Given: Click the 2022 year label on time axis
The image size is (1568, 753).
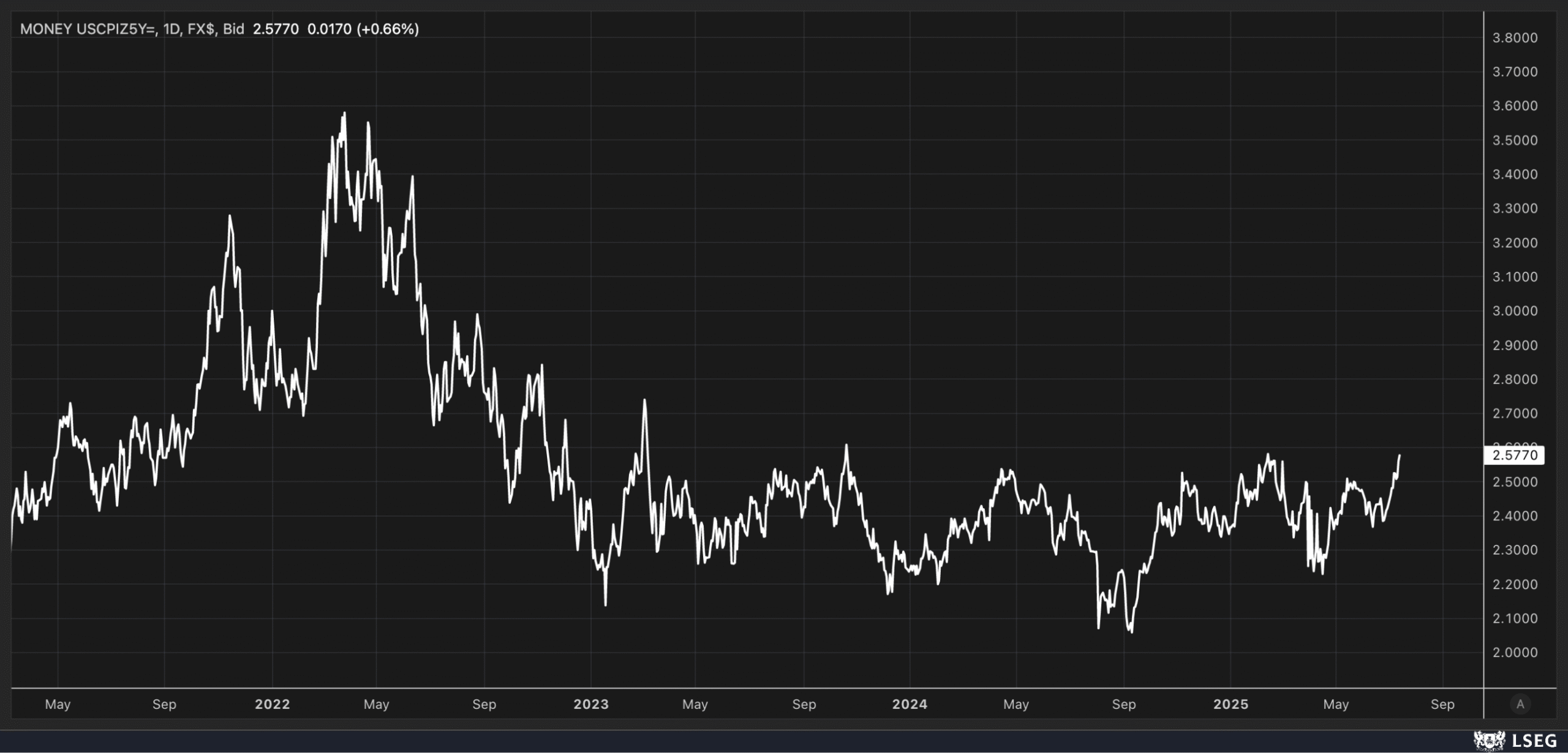Looking at the screenshot, I should pyautogui.click(x=273, y=704).
